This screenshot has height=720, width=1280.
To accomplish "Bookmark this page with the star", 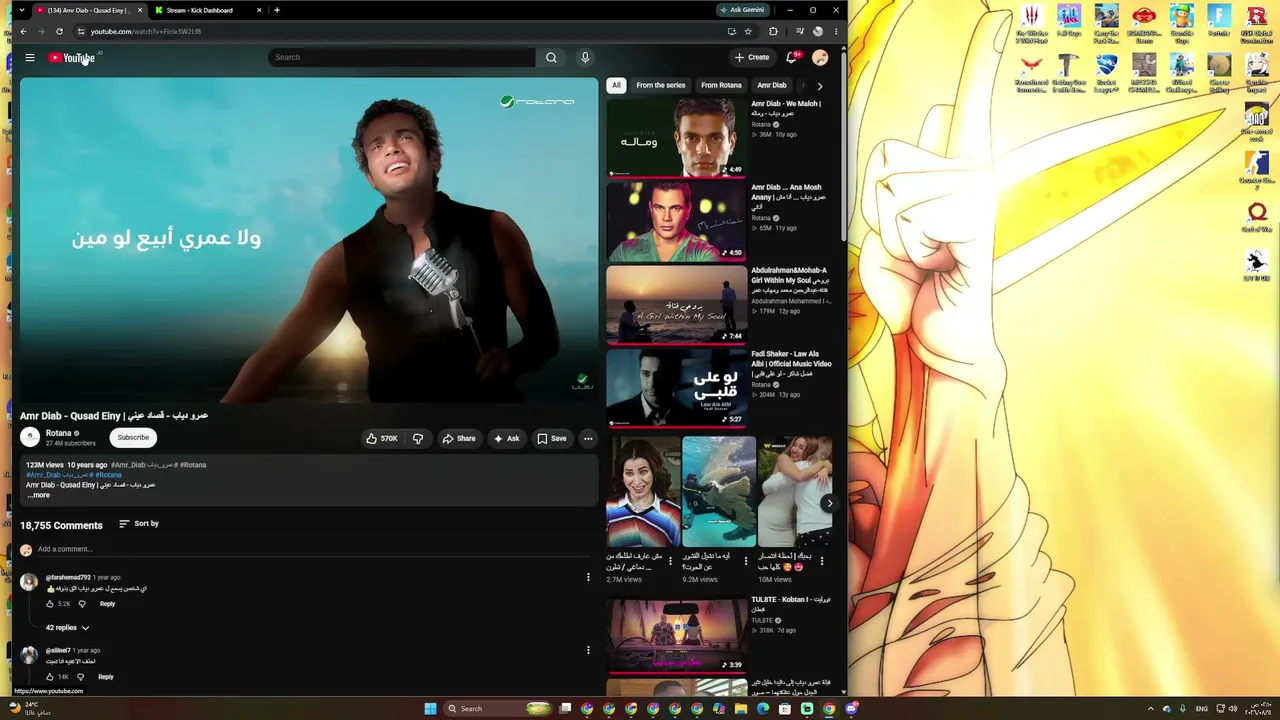I will 748,31.
